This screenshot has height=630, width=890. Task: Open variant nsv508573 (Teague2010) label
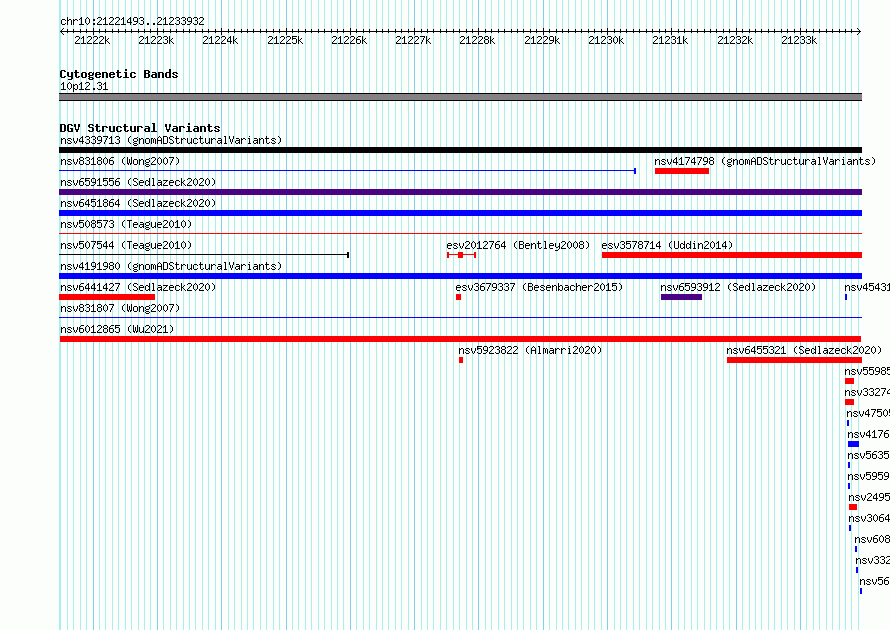pos(126,224)
